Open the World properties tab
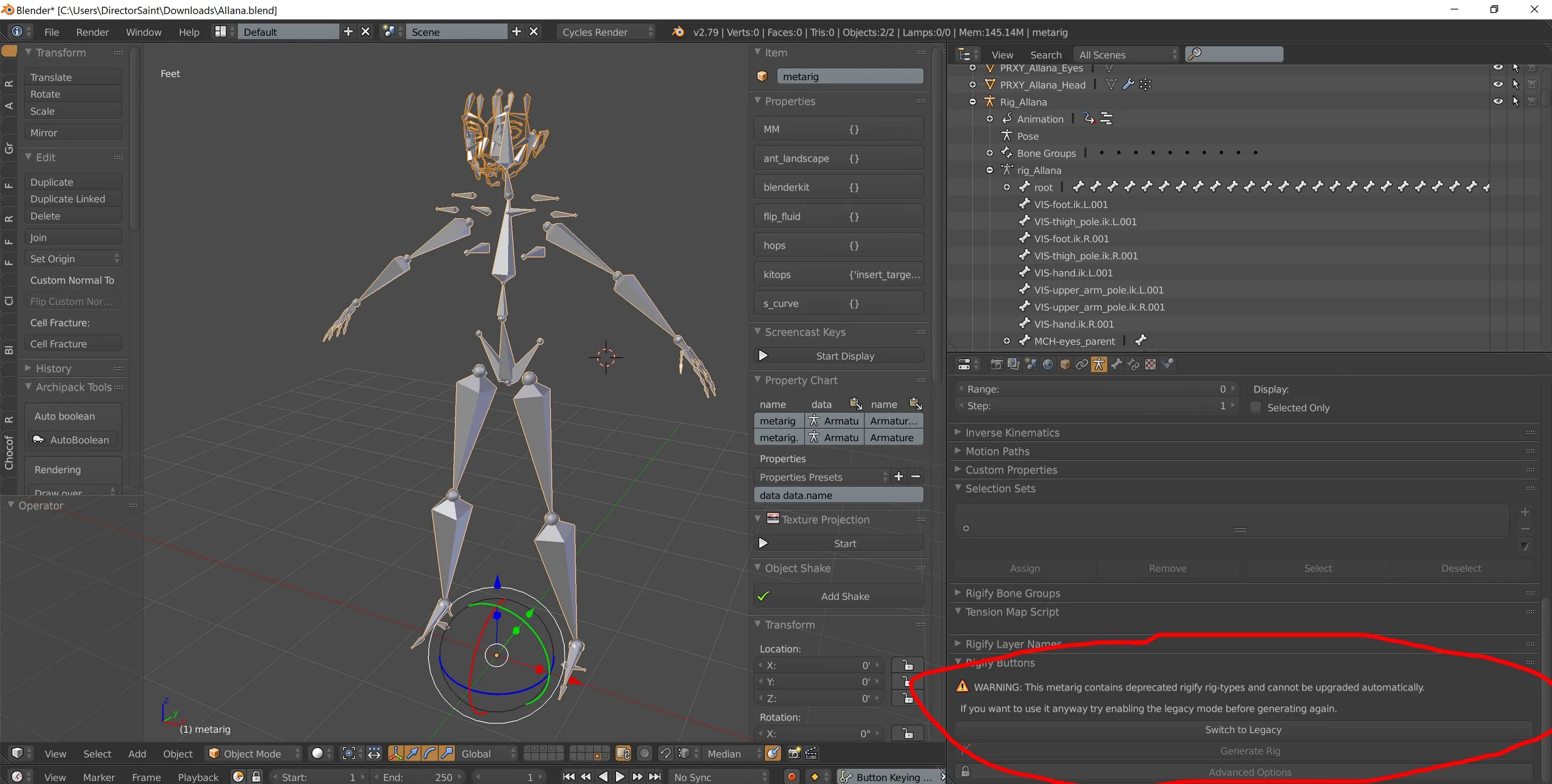The image size is (1552, 784). (1048, 364)
